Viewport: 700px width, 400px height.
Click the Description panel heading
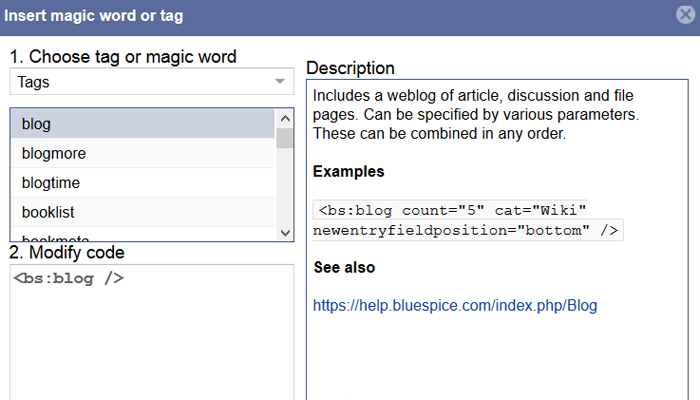point(350,68)
